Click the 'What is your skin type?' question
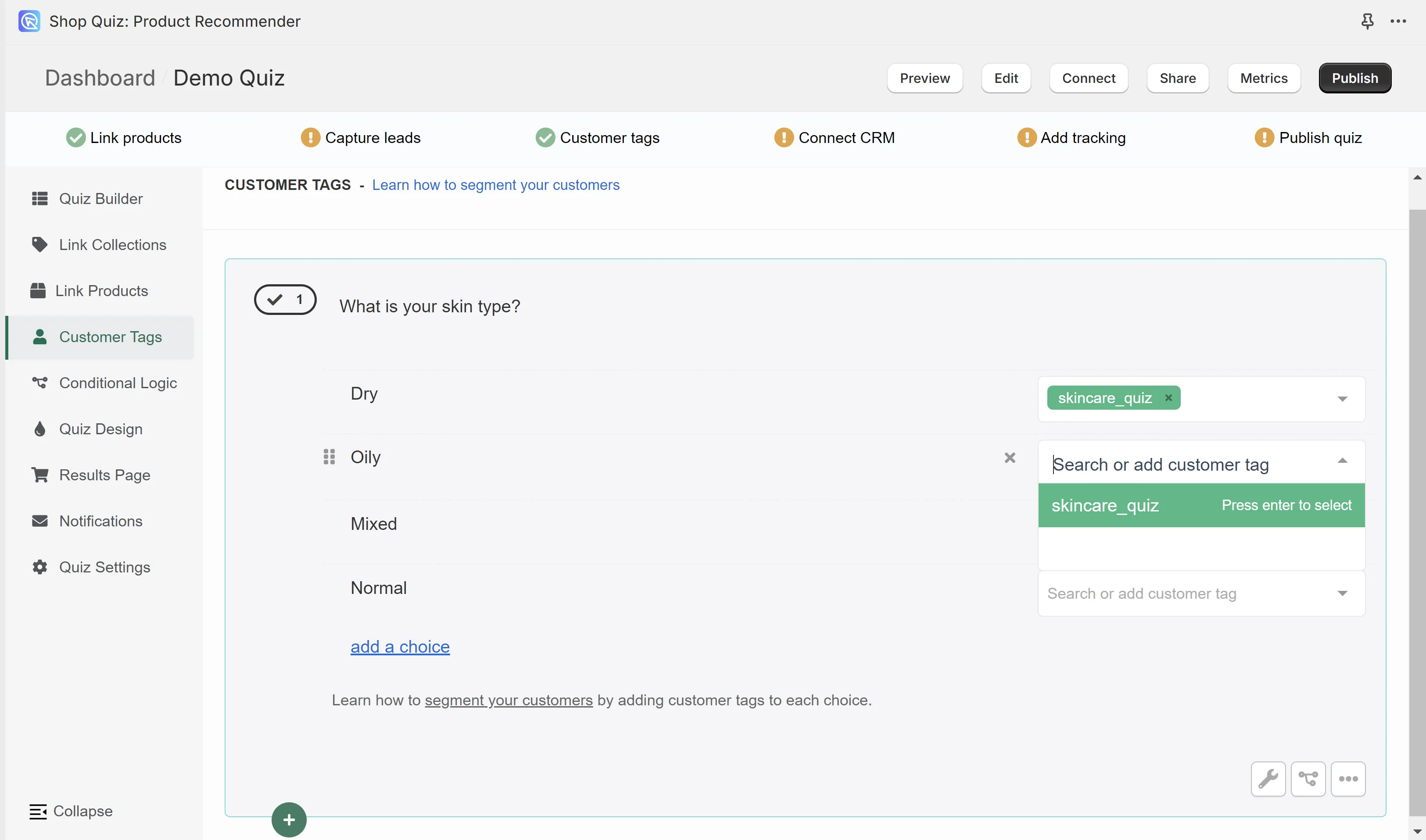The width and height of the screenshot is (1426, 840). pos(429,306)
